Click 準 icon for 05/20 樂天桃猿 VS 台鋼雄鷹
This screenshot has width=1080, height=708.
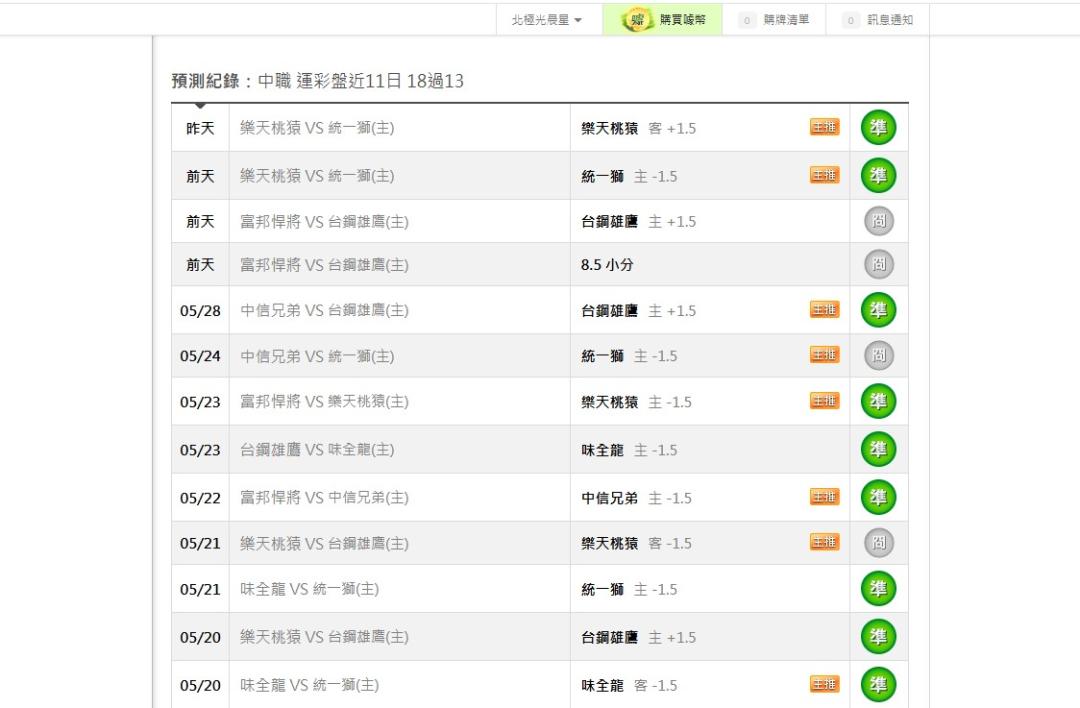coord(878,637)
